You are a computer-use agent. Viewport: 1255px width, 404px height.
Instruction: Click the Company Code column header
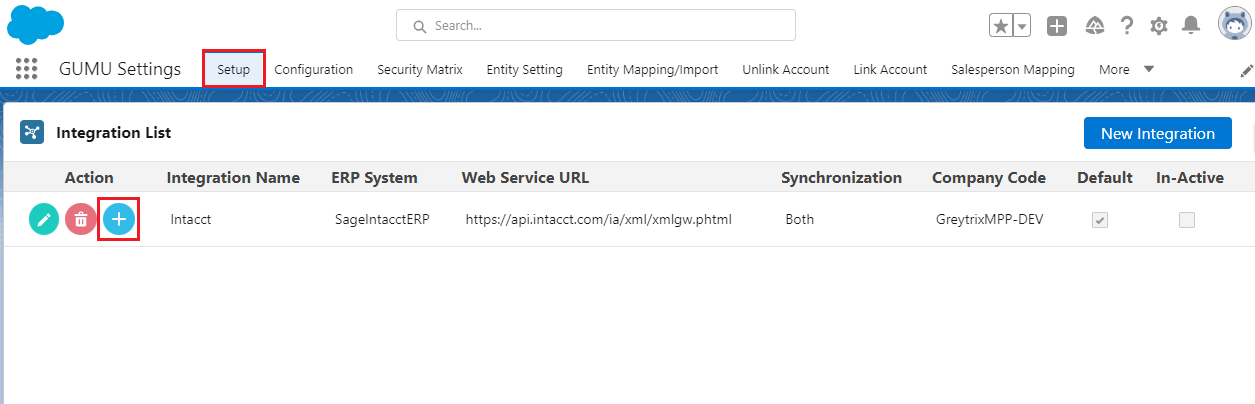tap(989, 178)
